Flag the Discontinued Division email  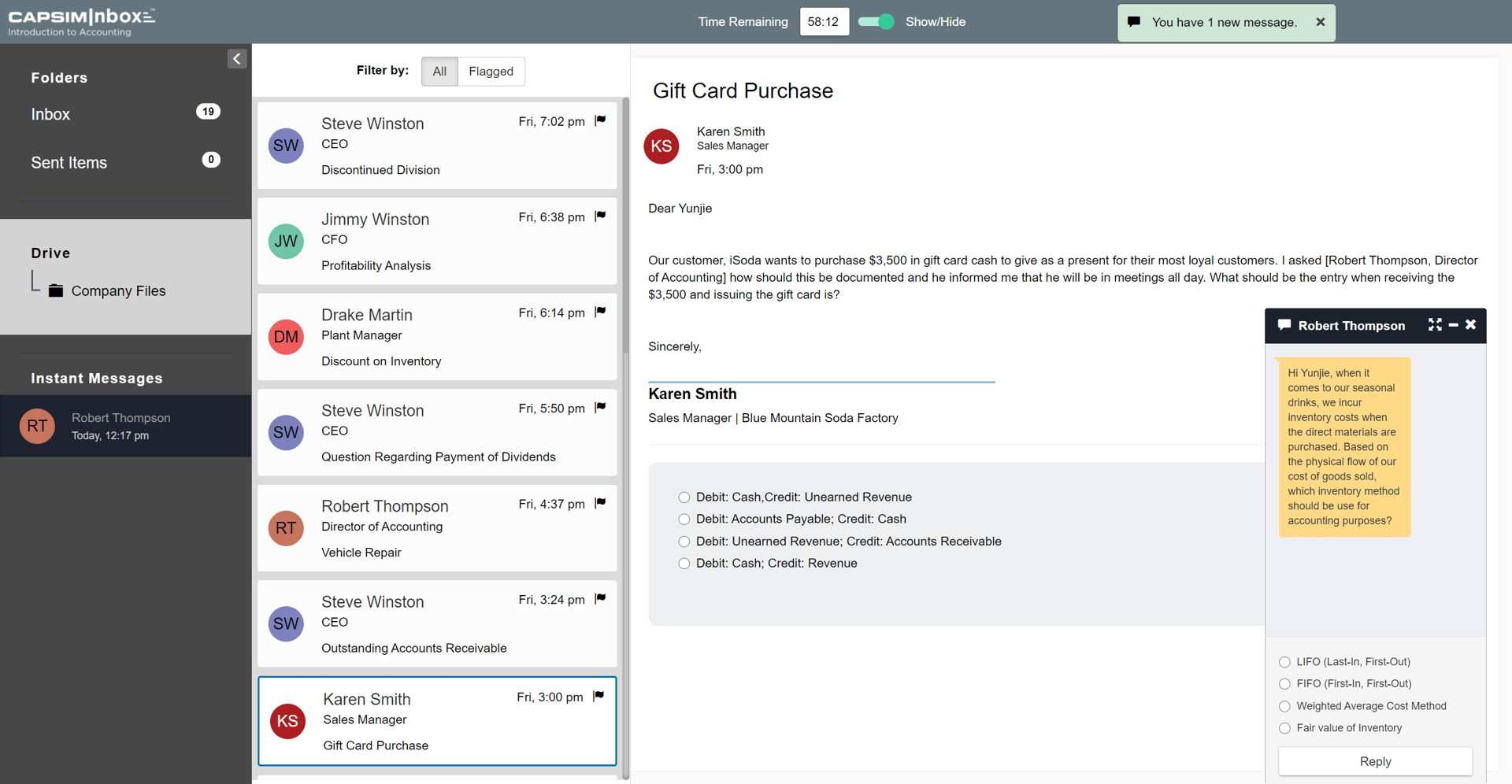pos(599,120)
